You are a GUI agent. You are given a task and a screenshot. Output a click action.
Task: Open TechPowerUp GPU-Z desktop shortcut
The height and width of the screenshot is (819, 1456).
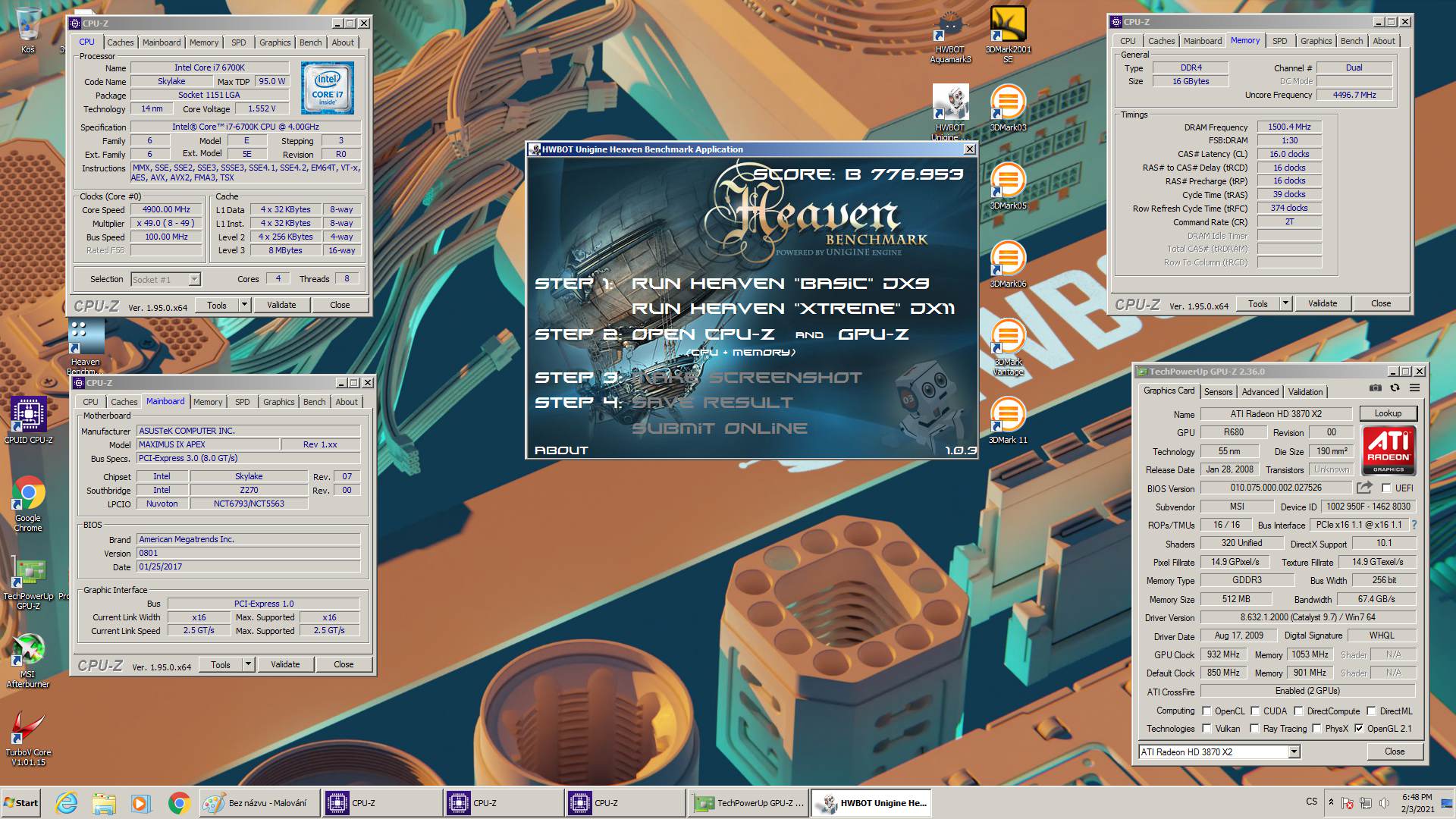pyautogui.click(x=28, y=584)
